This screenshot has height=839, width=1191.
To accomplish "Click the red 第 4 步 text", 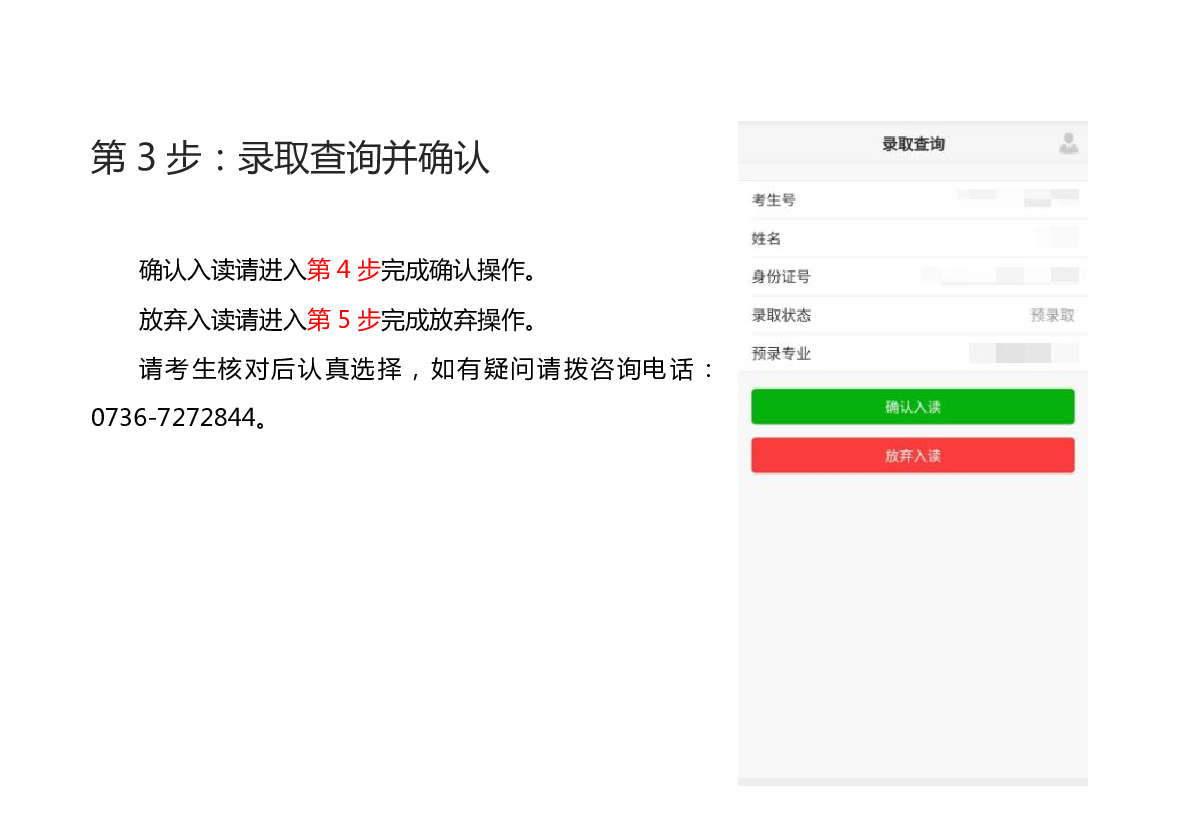I will point(343,270).
